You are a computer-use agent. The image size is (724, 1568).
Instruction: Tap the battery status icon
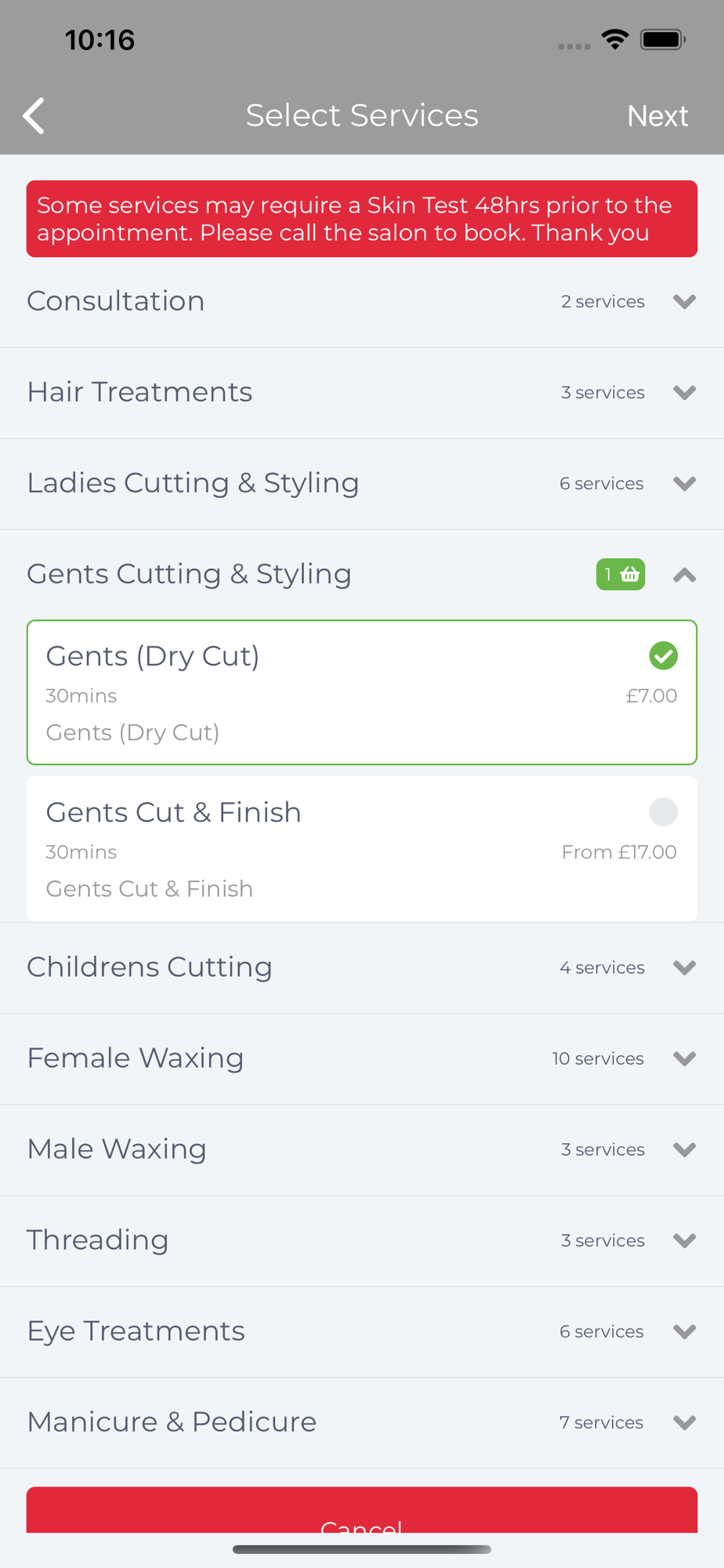click(663, 39)
